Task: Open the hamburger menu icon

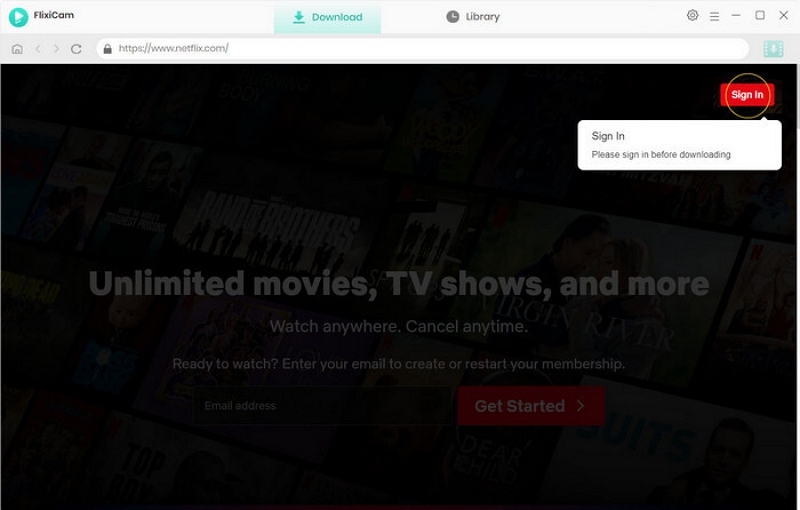Action: coord(714,17)
